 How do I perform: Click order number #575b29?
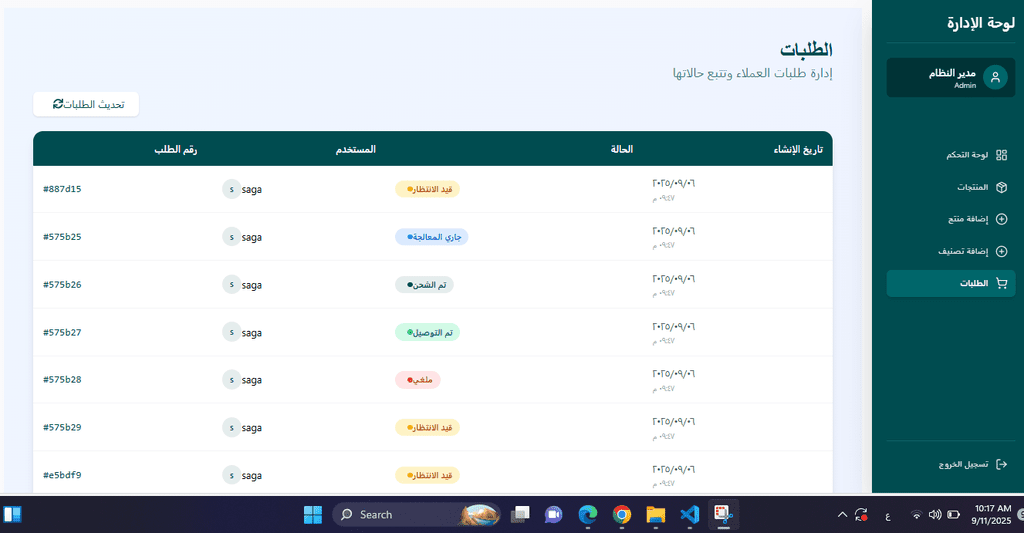[62, 427]
